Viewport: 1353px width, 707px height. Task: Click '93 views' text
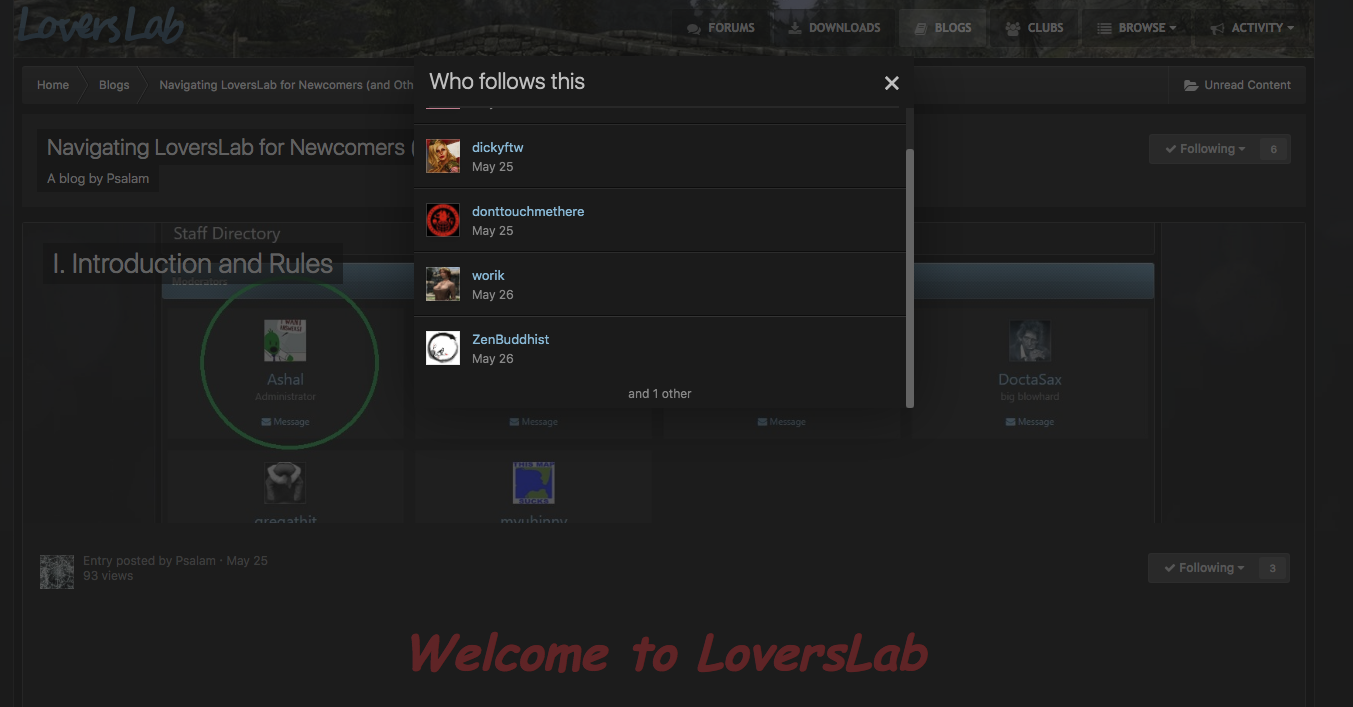(x=108, y=576)
